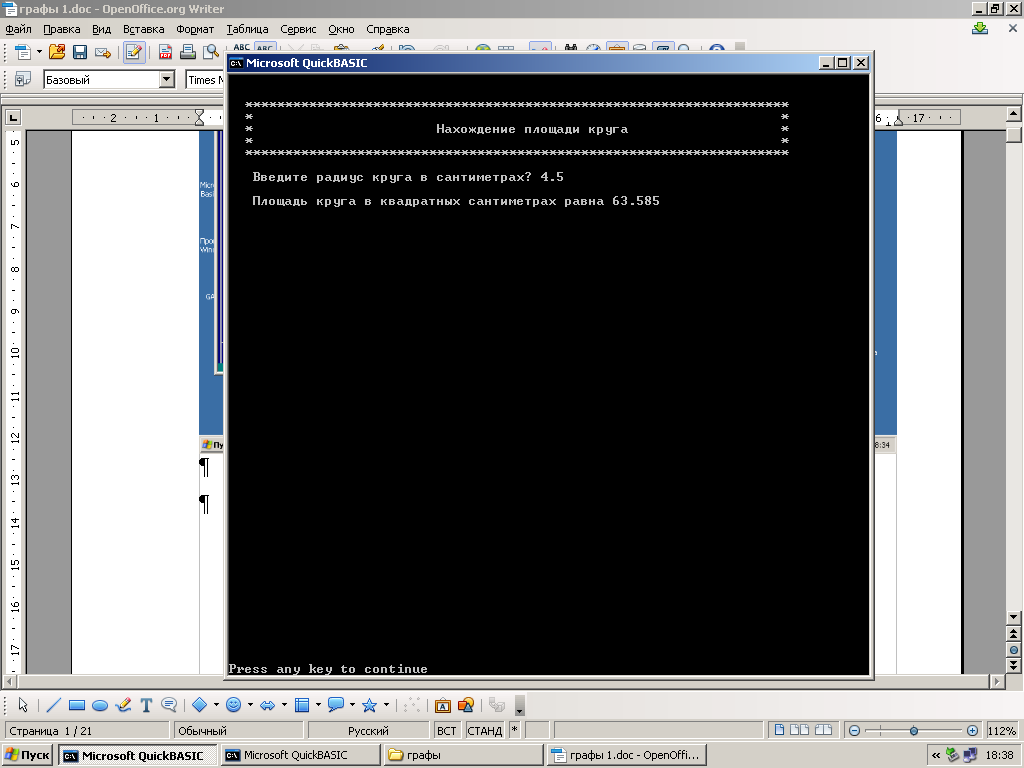
Task: Click the Open file folder icon
Action: pos(57,52)
